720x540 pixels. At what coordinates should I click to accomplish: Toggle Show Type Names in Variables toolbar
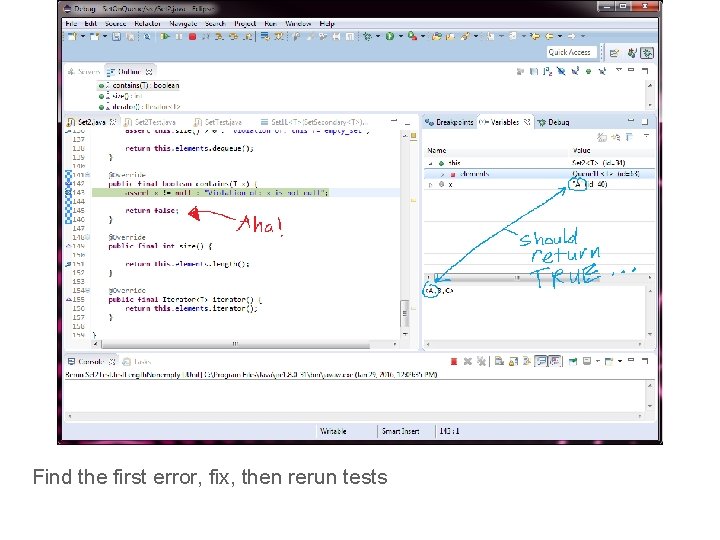point(602,136)
